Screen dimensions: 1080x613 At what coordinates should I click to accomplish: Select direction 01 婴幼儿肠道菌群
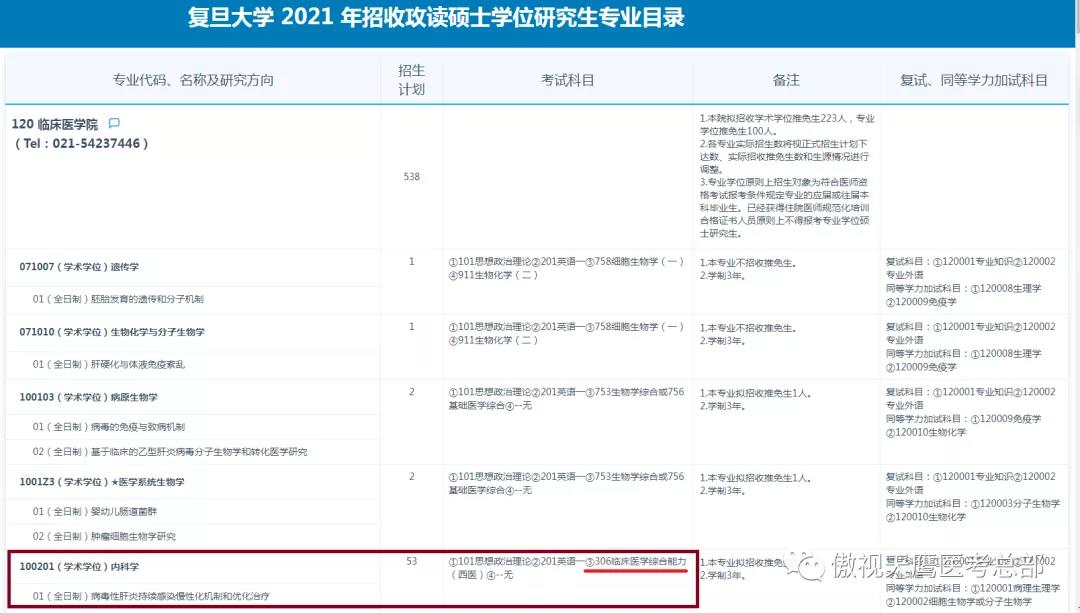coord(95,511)
